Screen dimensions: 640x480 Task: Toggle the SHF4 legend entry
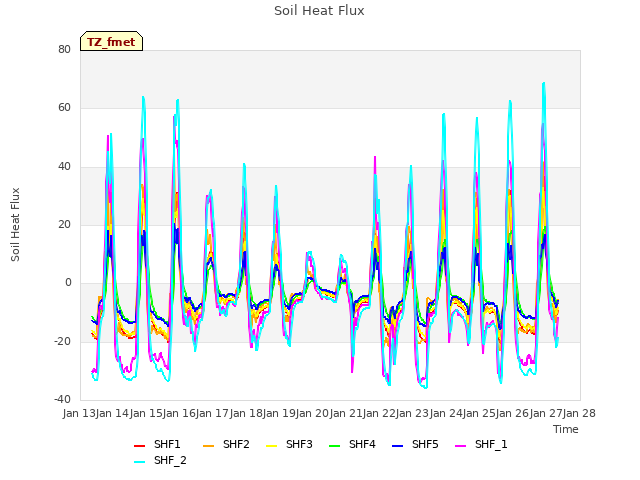point(352,444)
